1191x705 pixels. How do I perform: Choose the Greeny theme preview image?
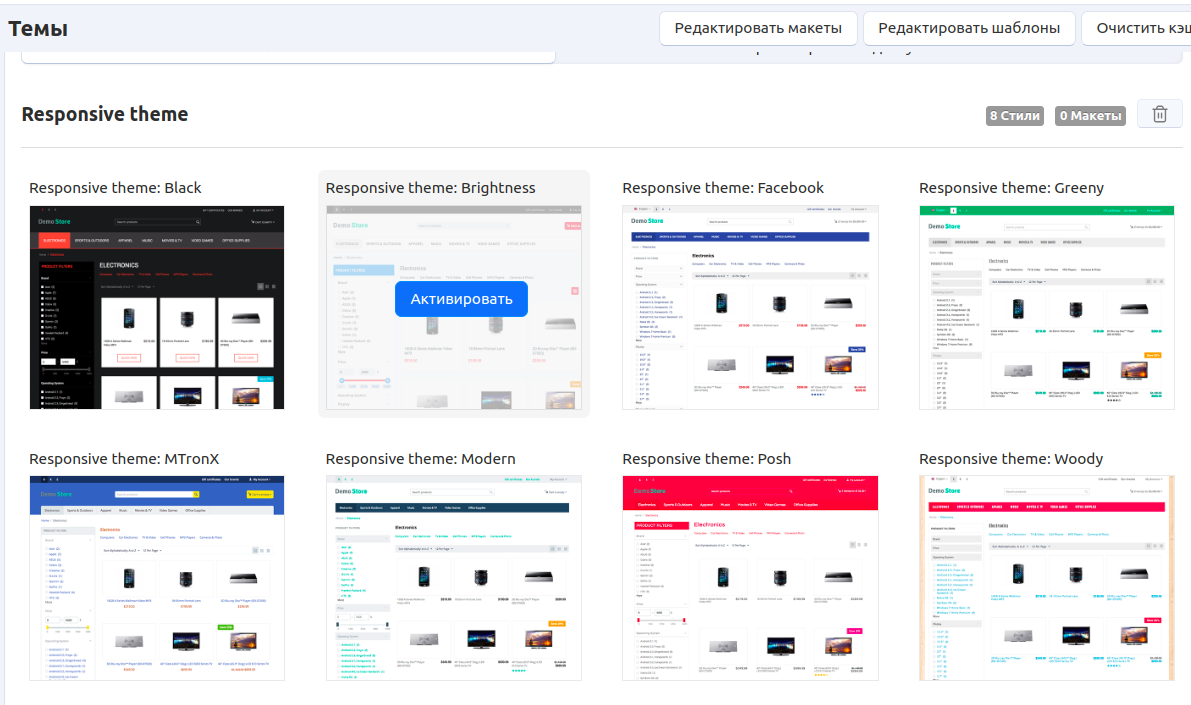[x=1047, y=307]
